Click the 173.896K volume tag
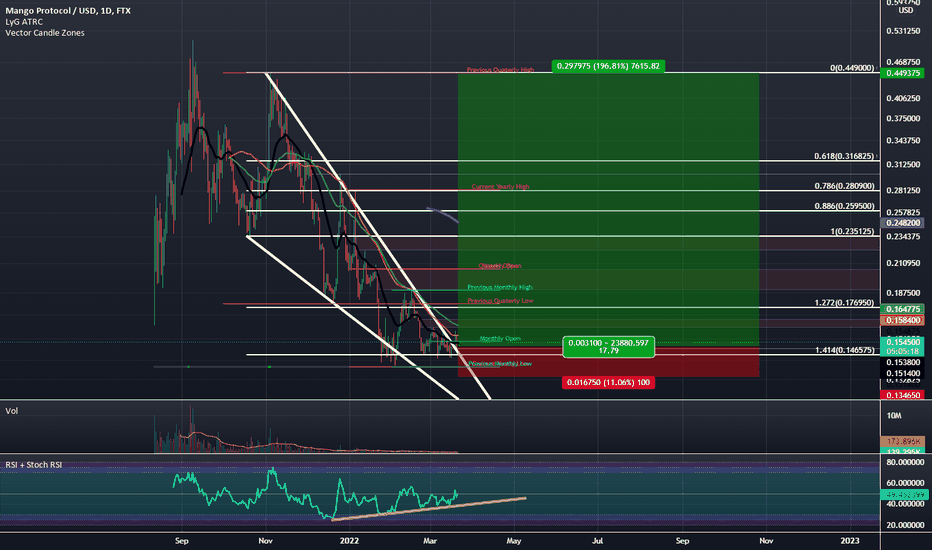The height and width of the screenshot is (550, 932). pos(902,441)
